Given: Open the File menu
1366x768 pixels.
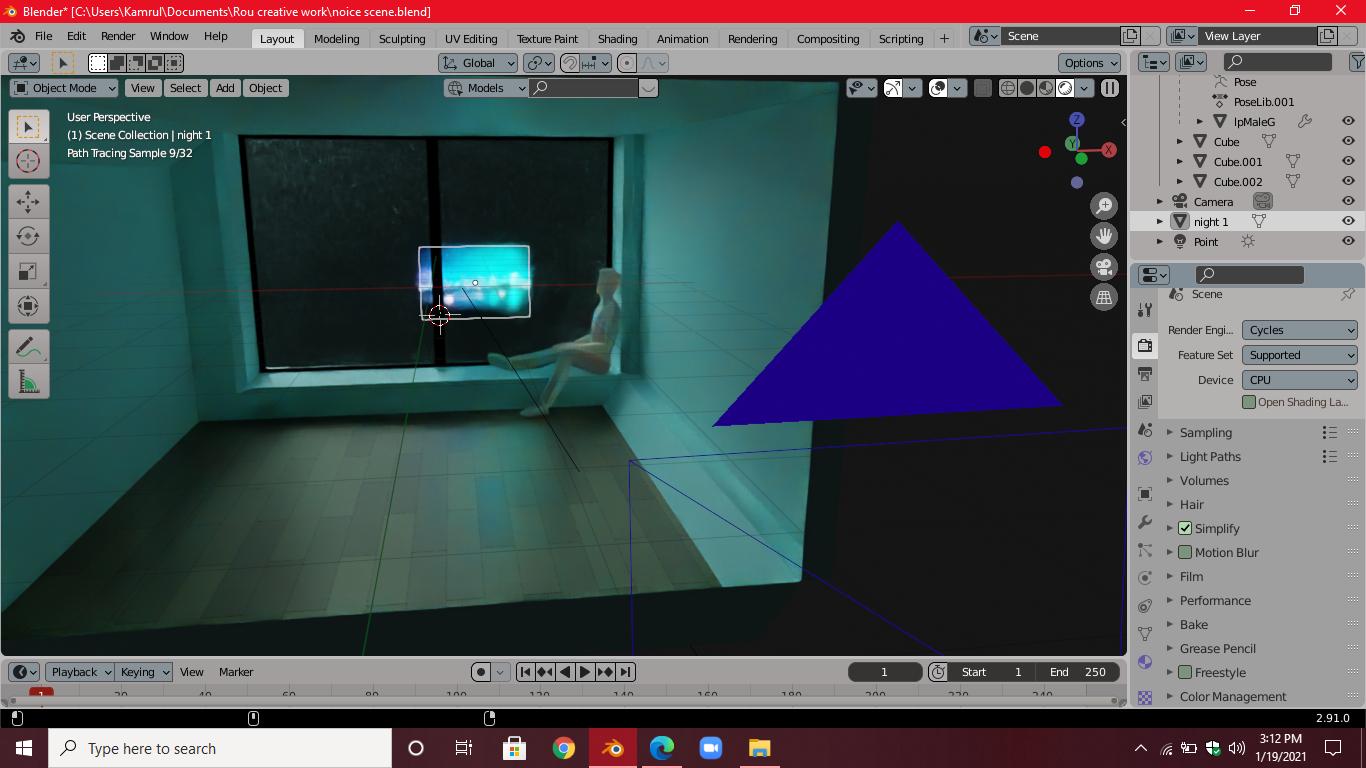Looking at the screenshot, I should [x=44, y=36].
